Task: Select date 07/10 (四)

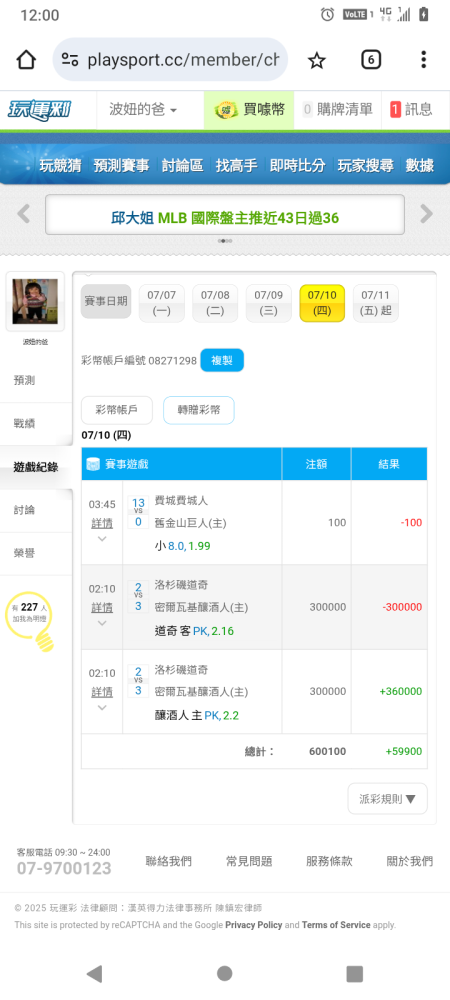Action: point(322,303)
